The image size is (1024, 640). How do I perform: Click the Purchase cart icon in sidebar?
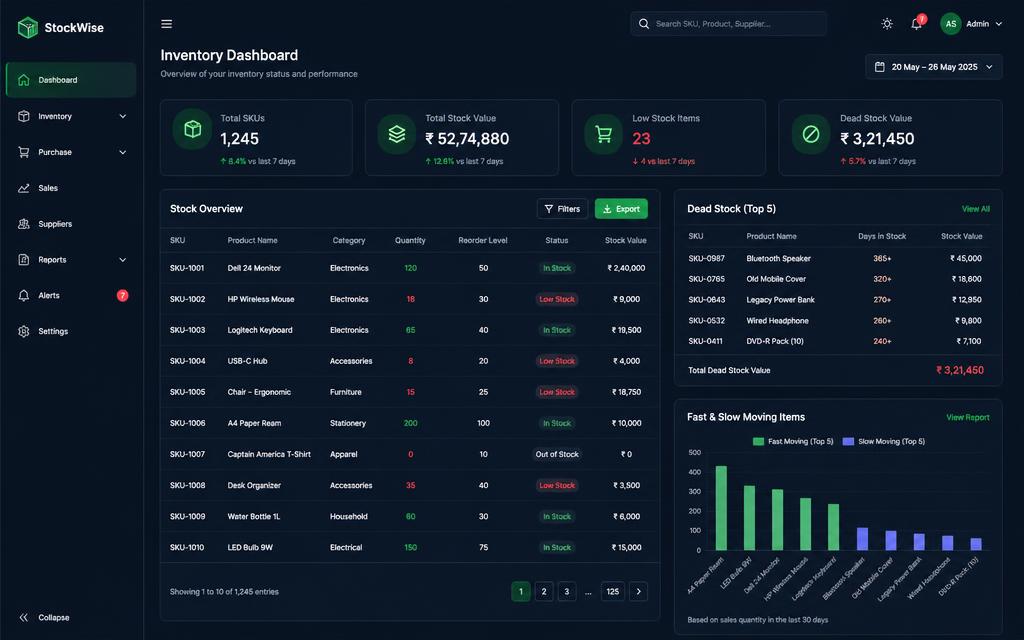tap(24, 152)
